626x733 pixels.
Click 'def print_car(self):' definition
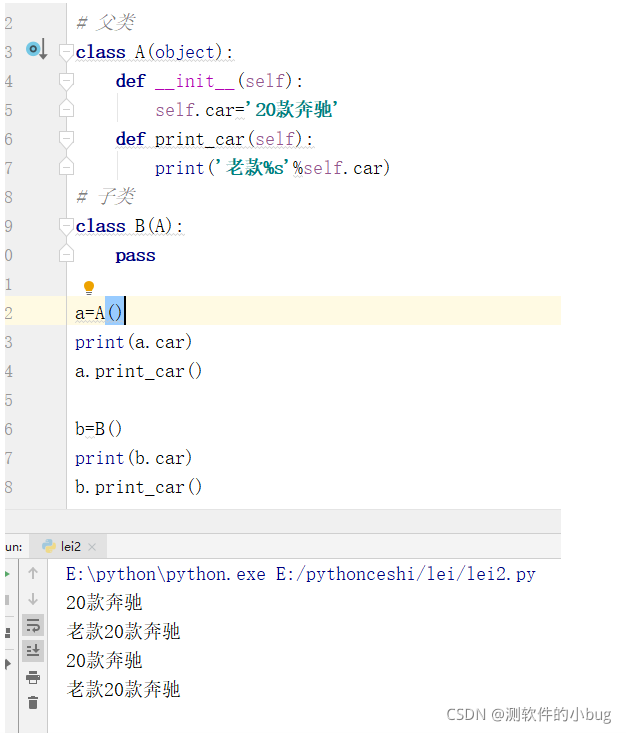pos(214,139)
